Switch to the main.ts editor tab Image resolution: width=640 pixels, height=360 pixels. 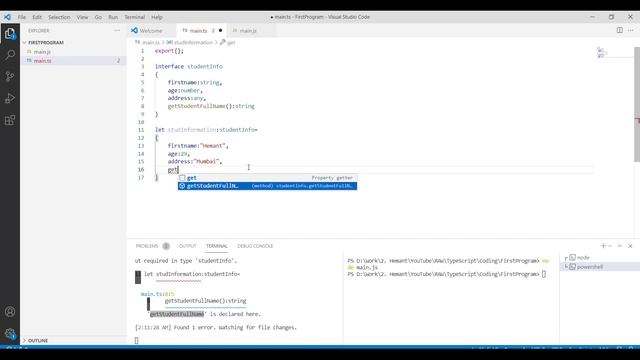[198, 31]
